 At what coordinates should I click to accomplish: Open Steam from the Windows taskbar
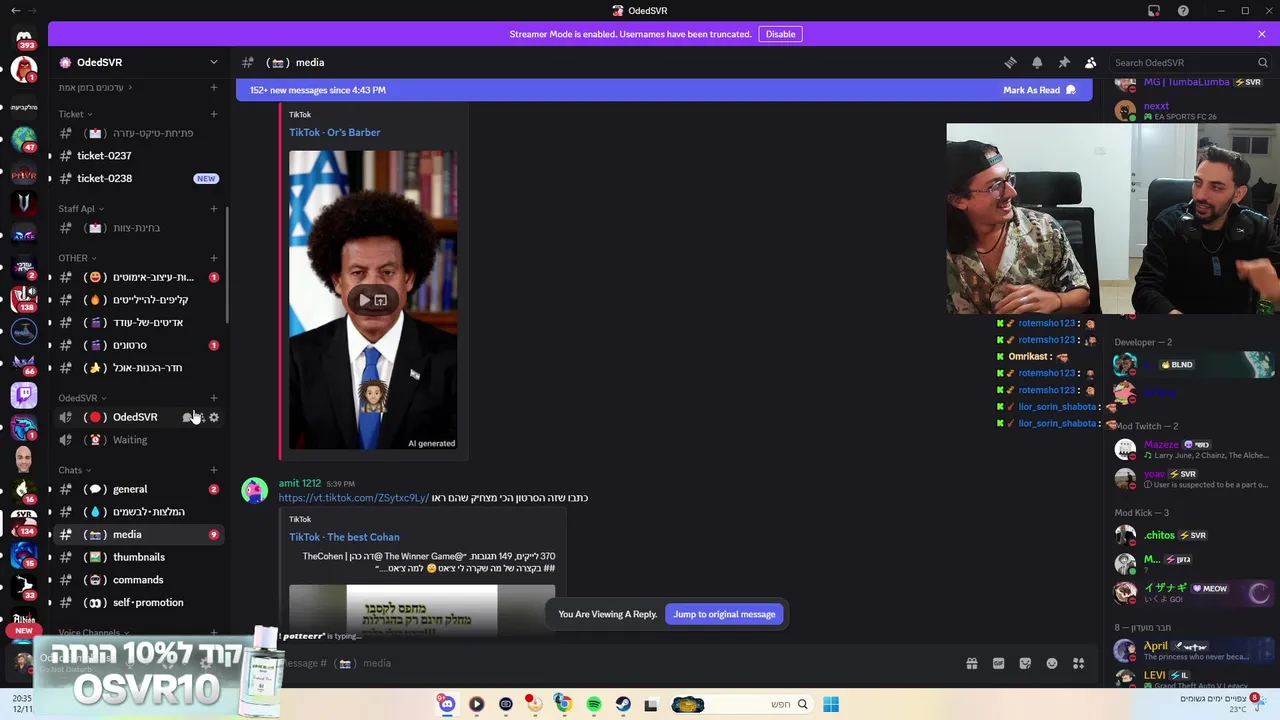[622, 704]
